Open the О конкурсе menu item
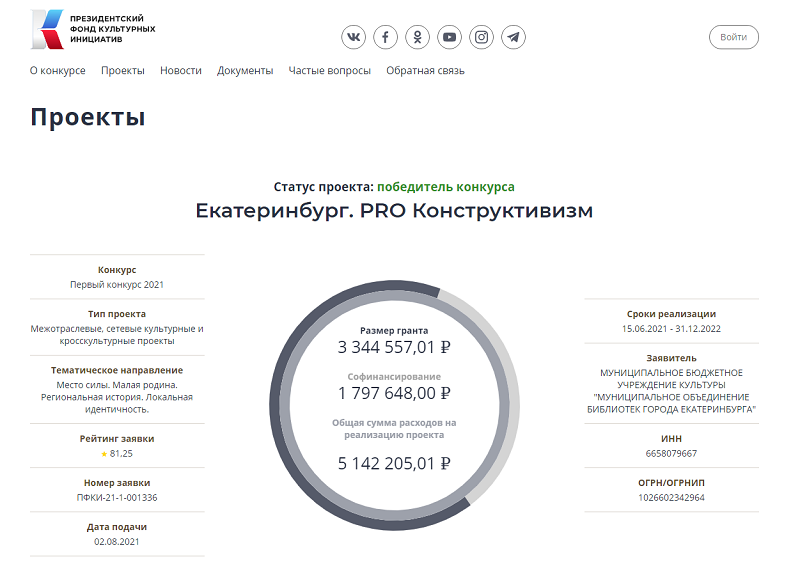 pos(57,71)
